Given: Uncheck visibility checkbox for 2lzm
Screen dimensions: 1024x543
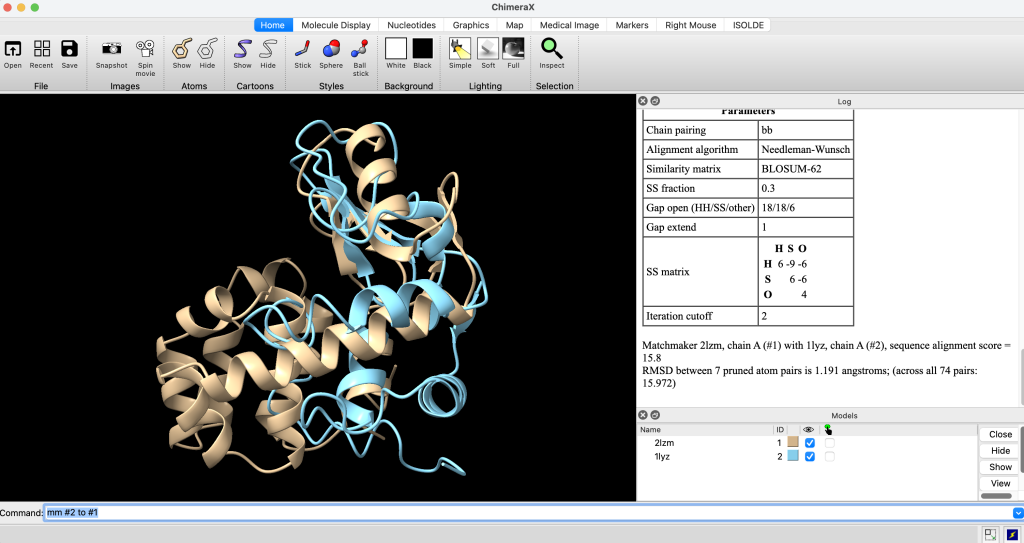Looking at the screenshot, I should 810,443.
